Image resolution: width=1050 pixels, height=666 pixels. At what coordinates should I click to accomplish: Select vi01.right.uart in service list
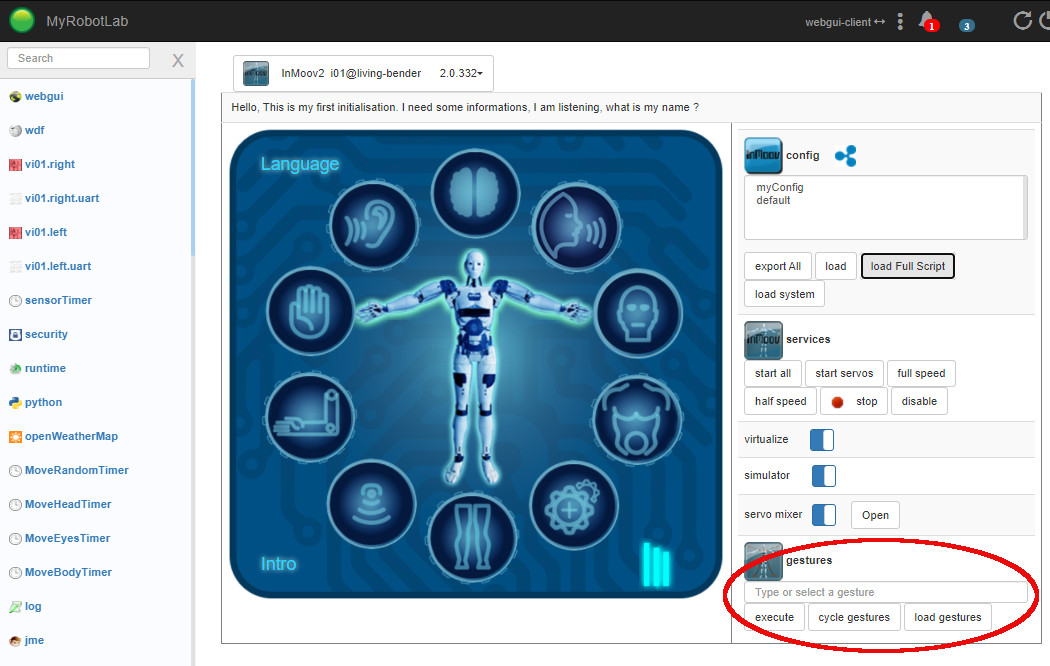pyautogui.click(x=62, y=199)
